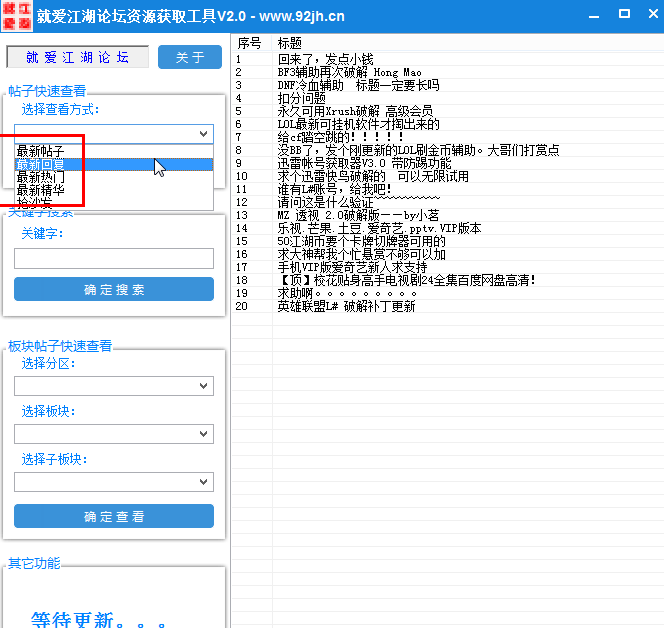Click the 关于 button

click(x=190, y=57)
